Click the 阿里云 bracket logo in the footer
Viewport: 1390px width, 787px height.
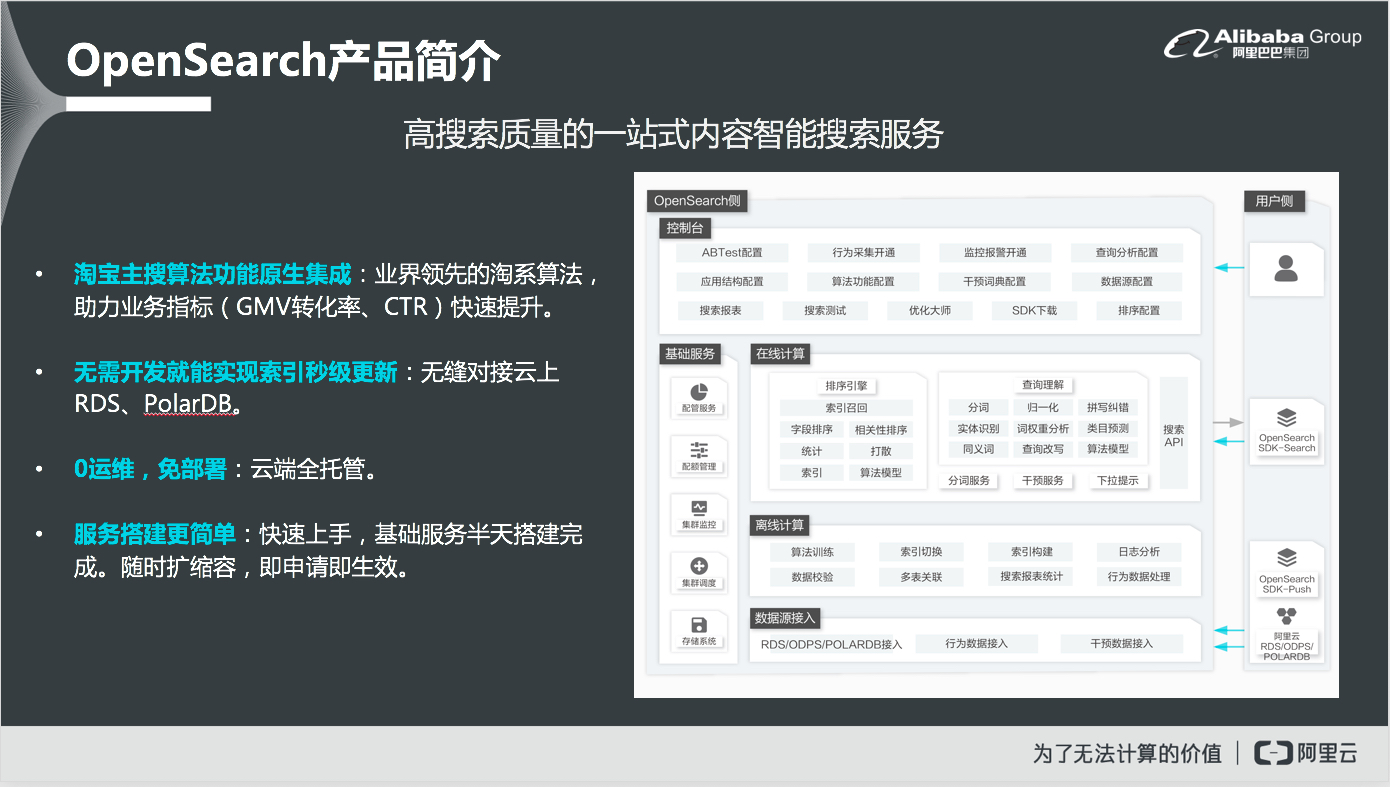(x=1305, y=753)
